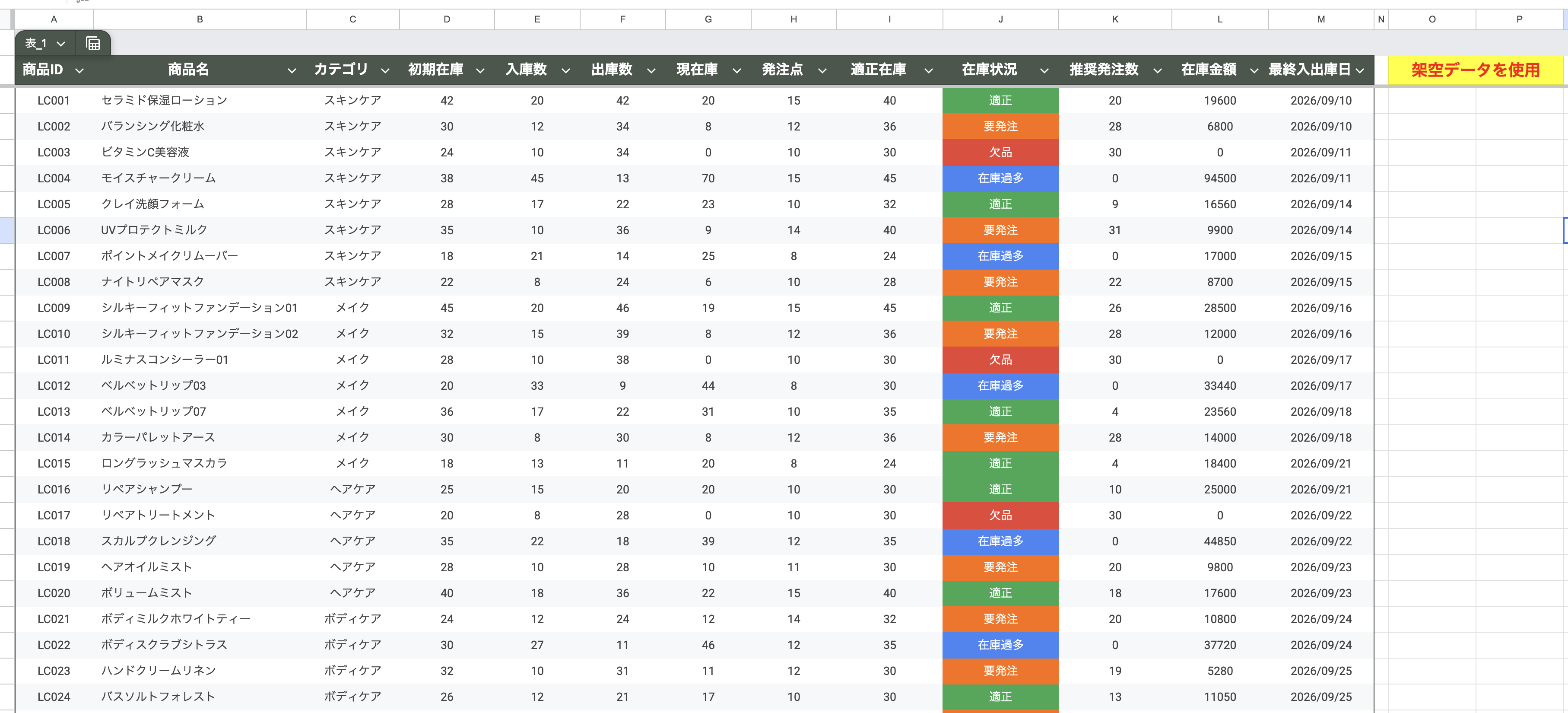Select the blue 在庫過多 cell for LC004

click(1000, 178)
